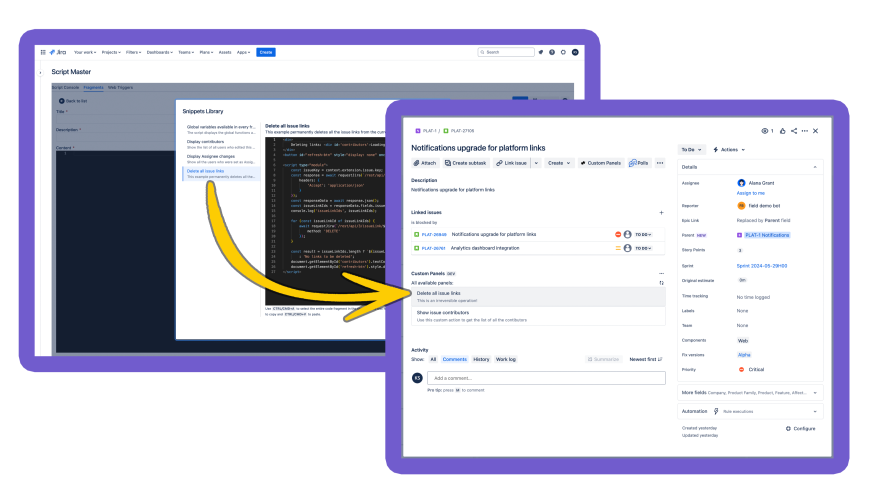Select Delete all issue links snippet
The width and height of the screenshot is (870, 494).
click(x=221, y=174)
